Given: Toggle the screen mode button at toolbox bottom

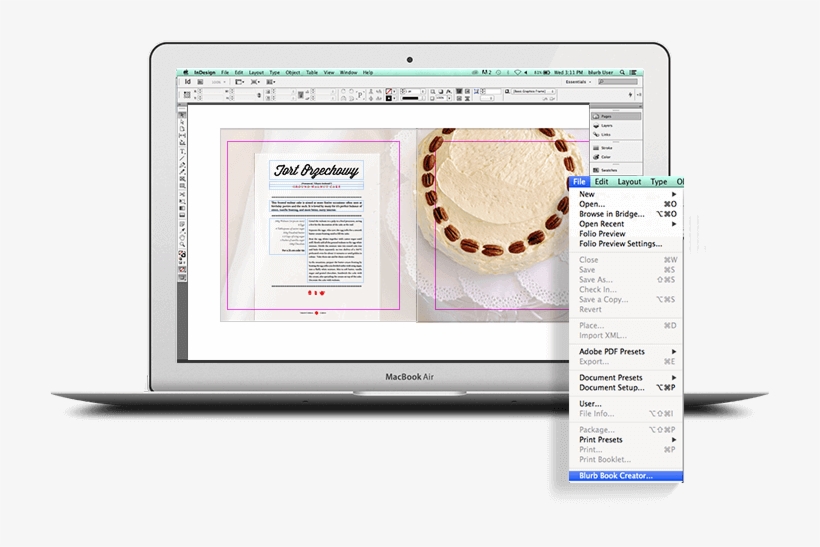Looking at the screenshot, I should [182, 278].
